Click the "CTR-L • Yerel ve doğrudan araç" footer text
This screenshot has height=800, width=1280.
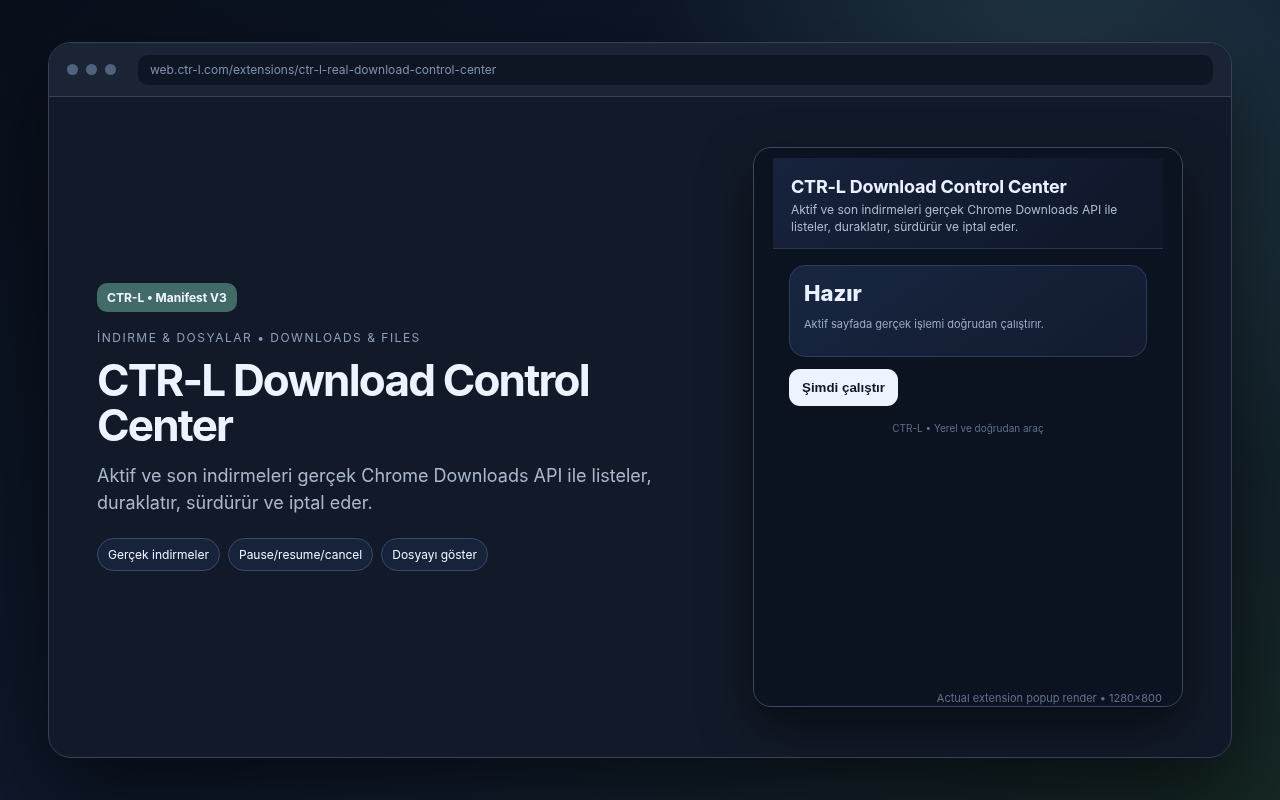[967, 428]
